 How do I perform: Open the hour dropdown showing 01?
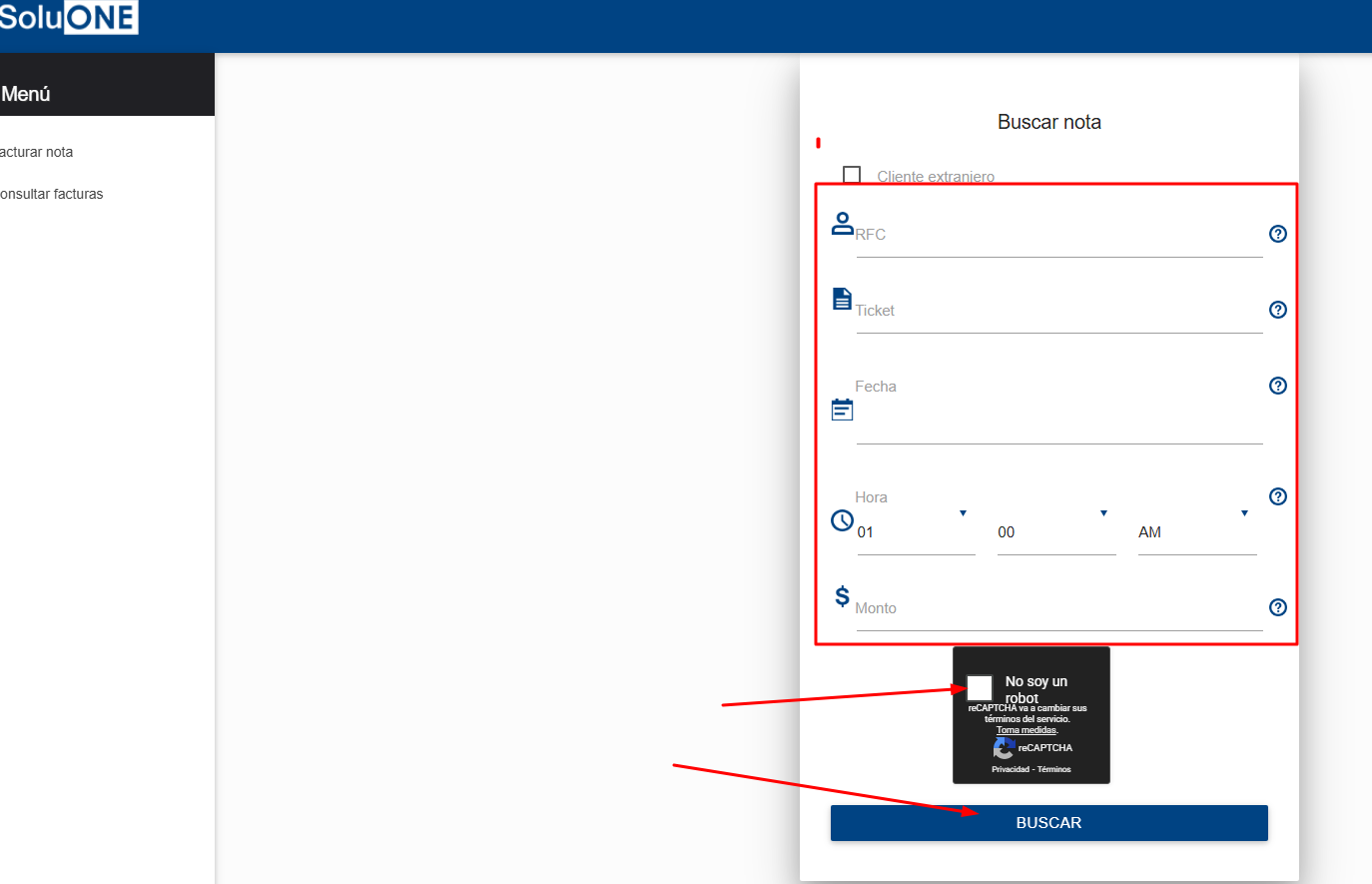(x=915, y=531)
